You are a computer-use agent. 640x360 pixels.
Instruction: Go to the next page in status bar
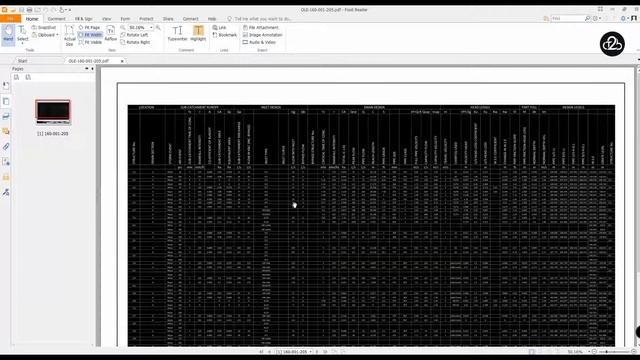[317, 351]
